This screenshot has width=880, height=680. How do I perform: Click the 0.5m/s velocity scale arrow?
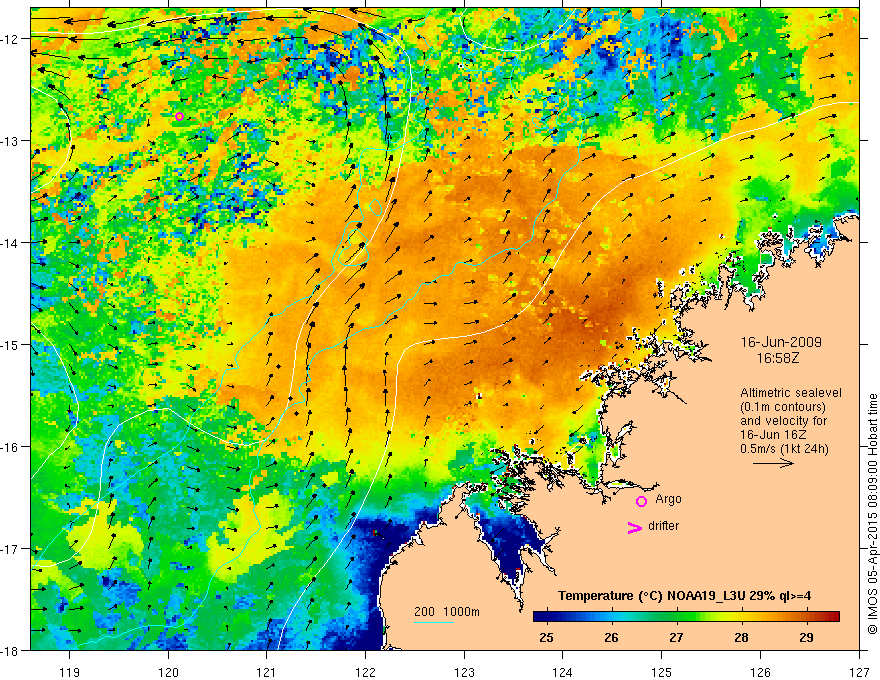(773, 463)
